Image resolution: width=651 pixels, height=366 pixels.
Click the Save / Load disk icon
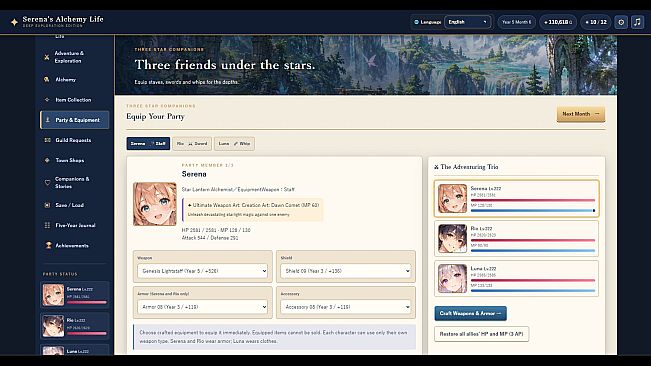point(47,205)
